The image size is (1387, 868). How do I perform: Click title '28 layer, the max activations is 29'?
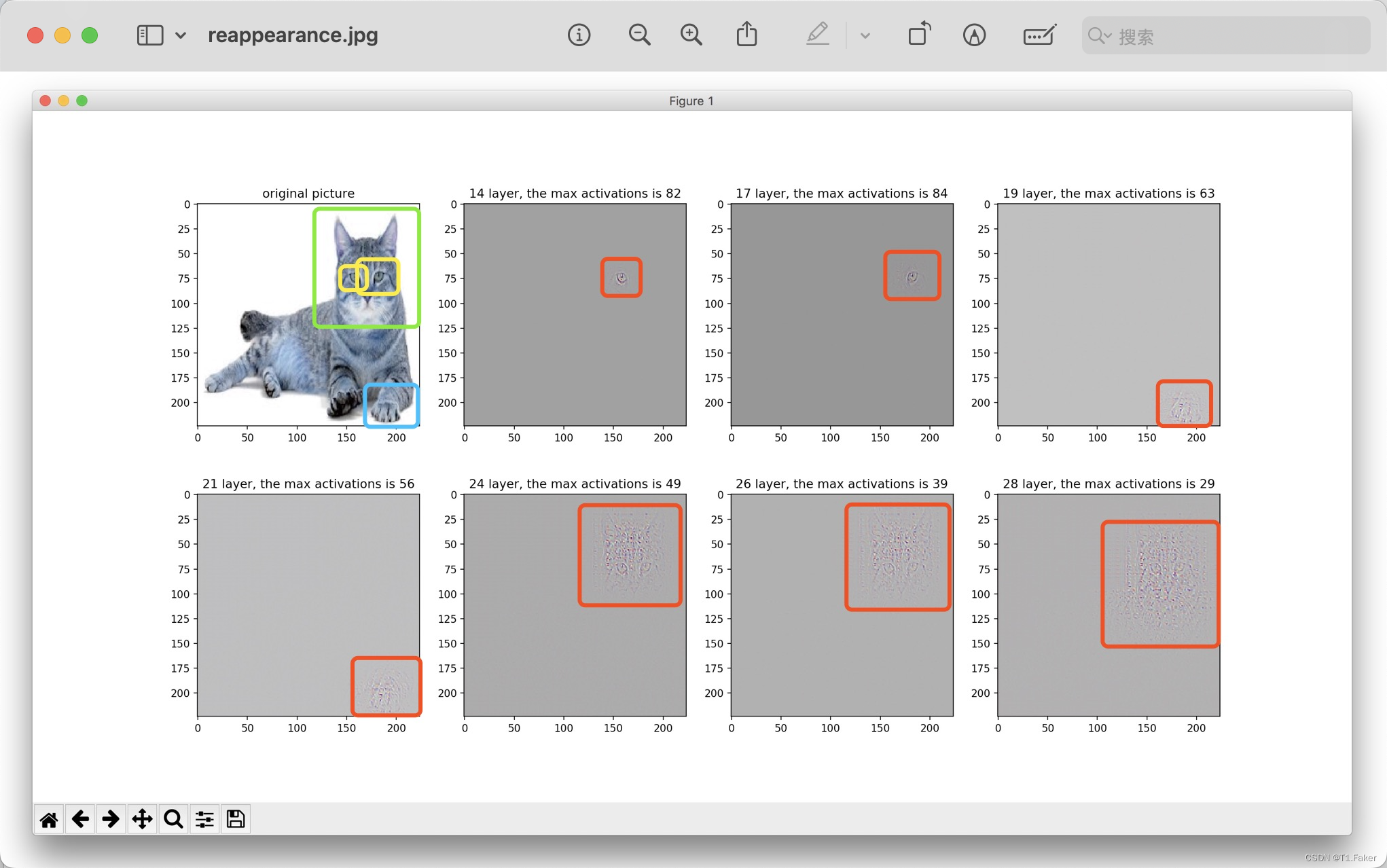1109,484
